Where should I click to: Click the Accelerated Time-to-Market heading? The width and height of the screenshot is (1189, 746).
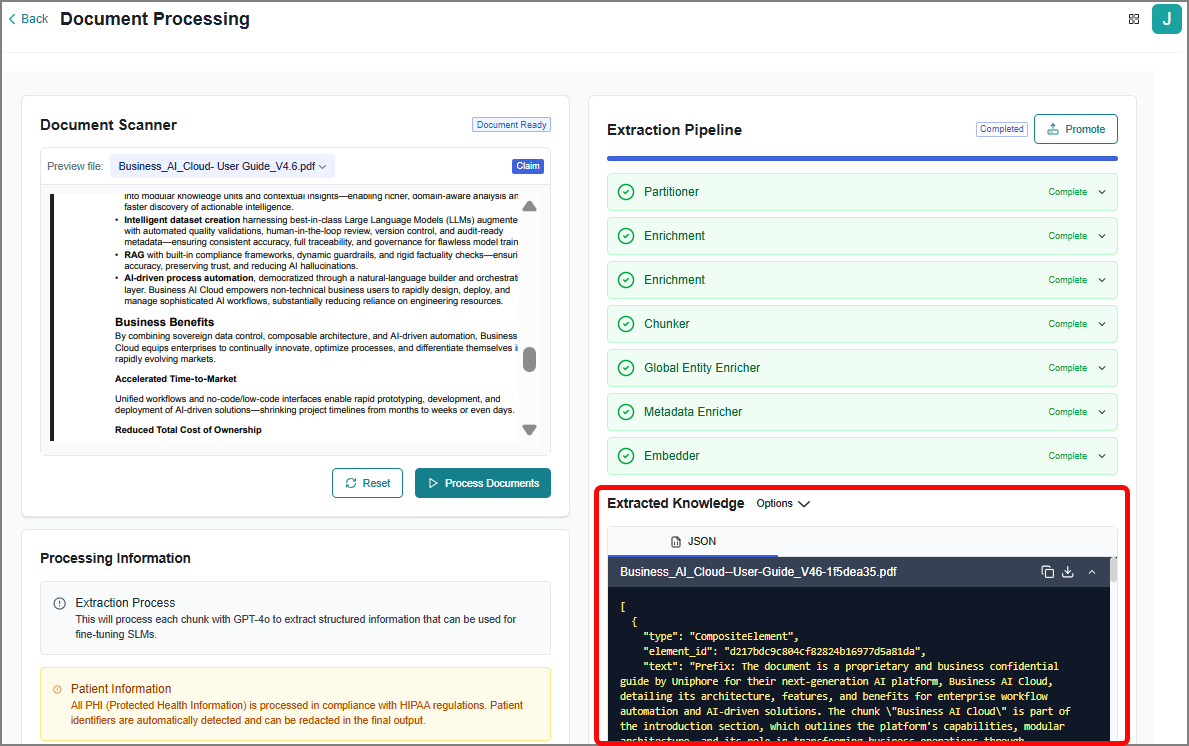176,379
